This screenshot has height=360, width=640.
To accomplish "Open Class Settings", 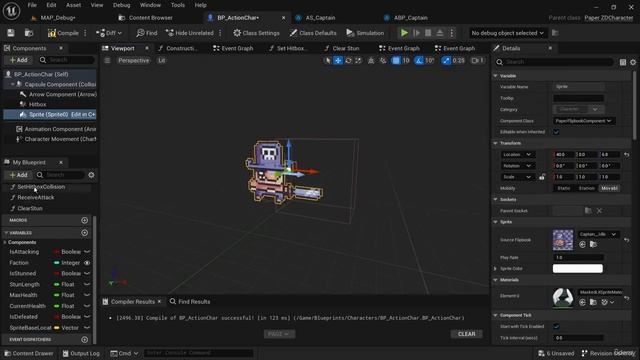I will pos(256,33).
